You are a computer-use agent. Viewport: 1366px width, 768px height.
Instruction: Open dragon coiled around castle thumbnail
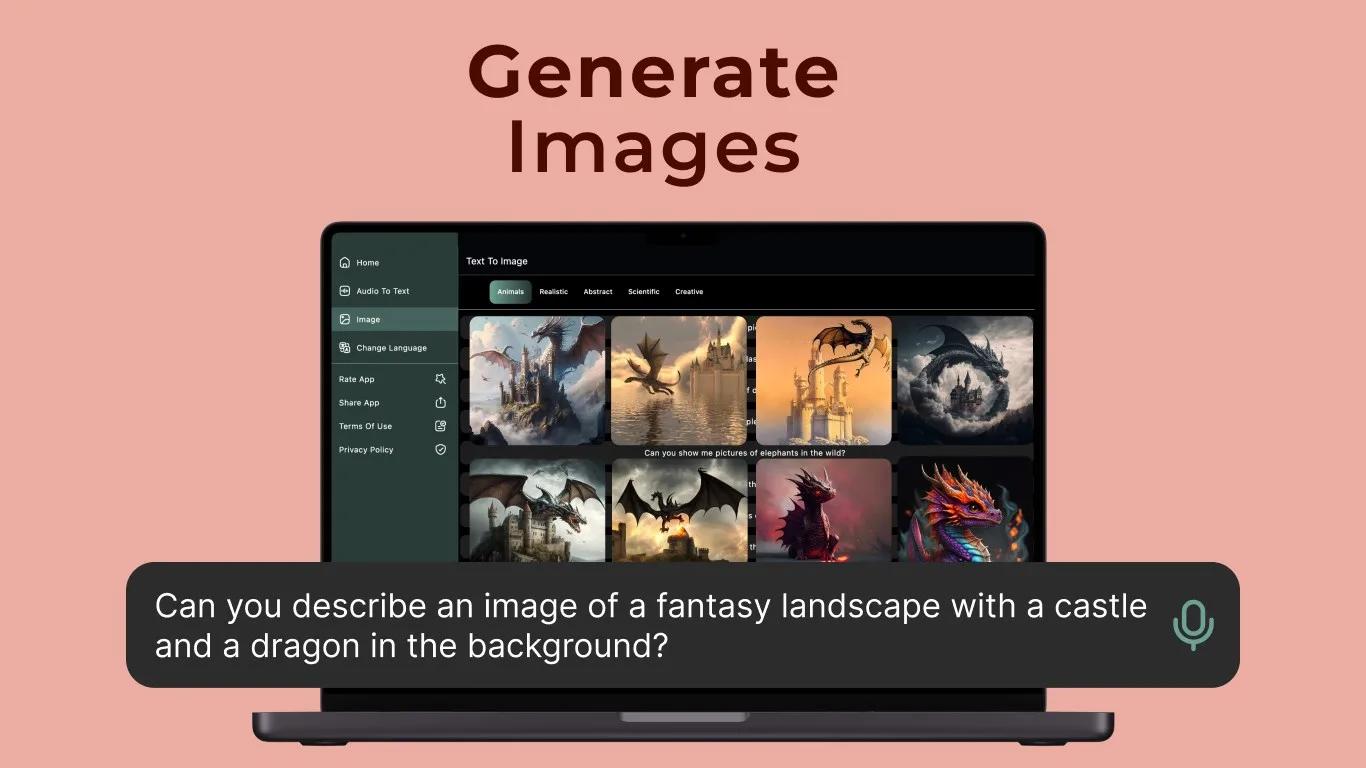click(965, 381)
